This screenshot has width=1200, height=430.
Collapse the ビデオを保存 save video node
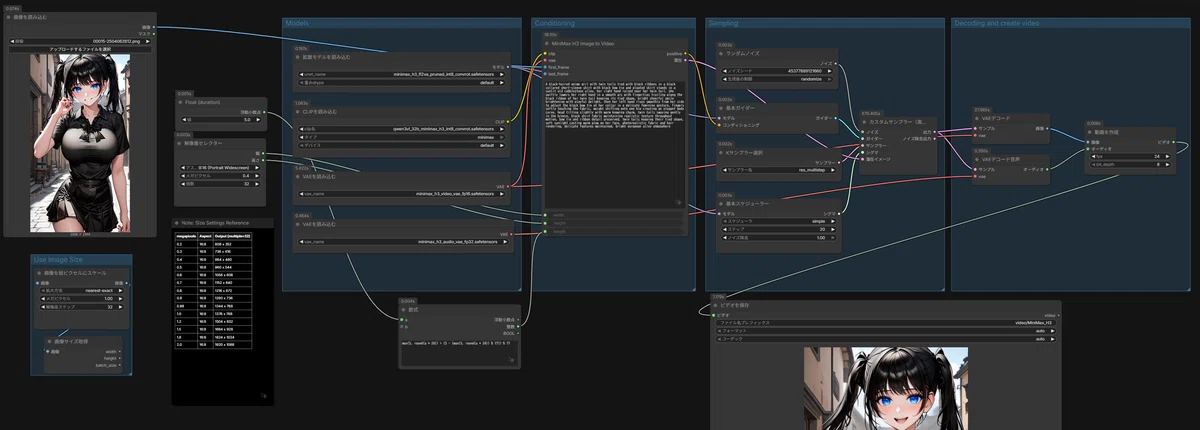(x=716, y=304)
